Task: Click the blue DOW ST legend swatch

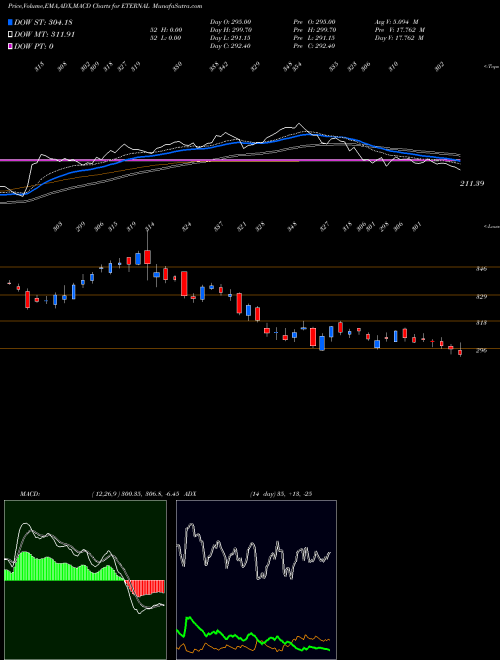Action: pyautogui.click(x=10, y=22)
